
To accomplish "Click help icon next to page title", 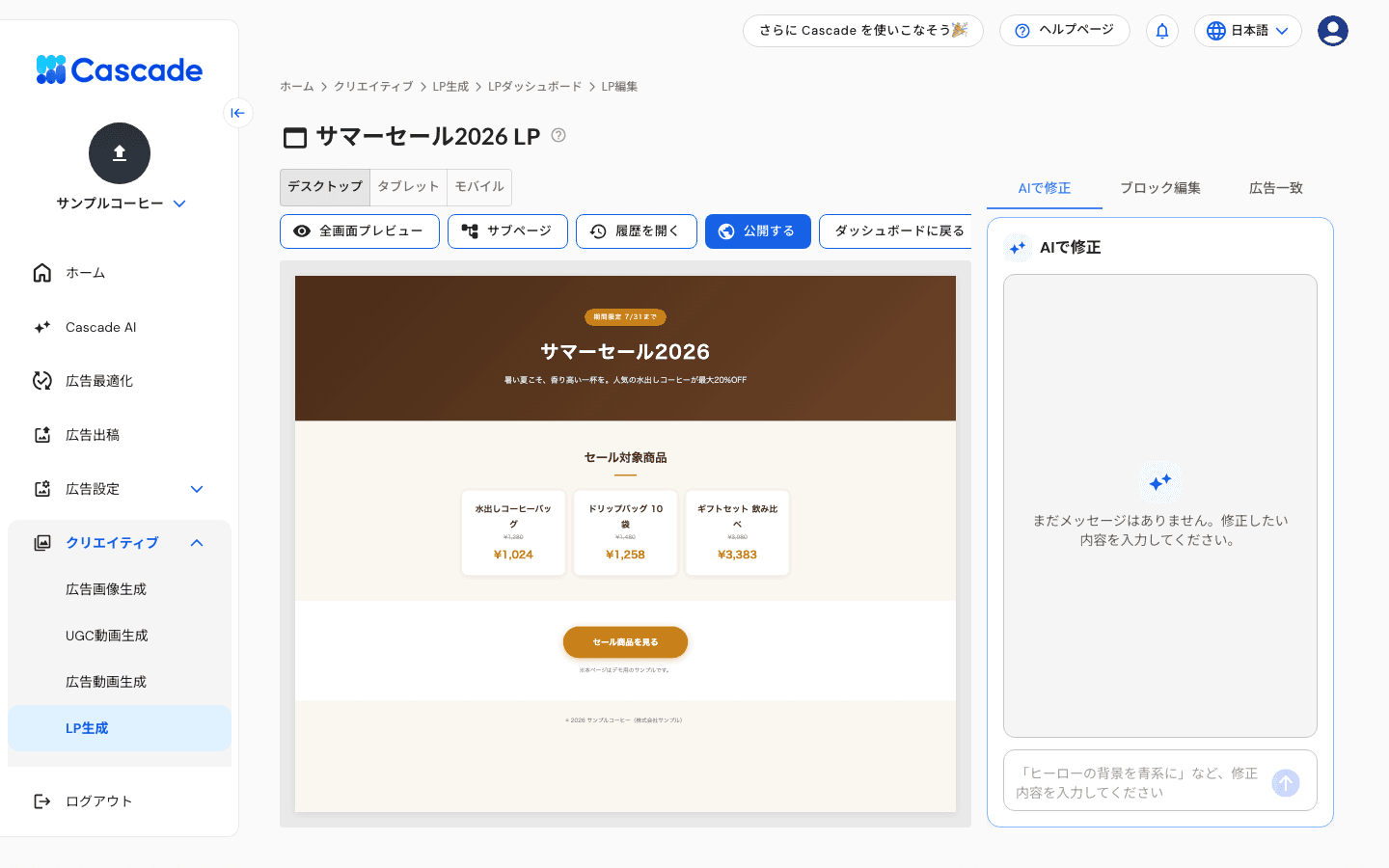I will [x=558, y=135].
